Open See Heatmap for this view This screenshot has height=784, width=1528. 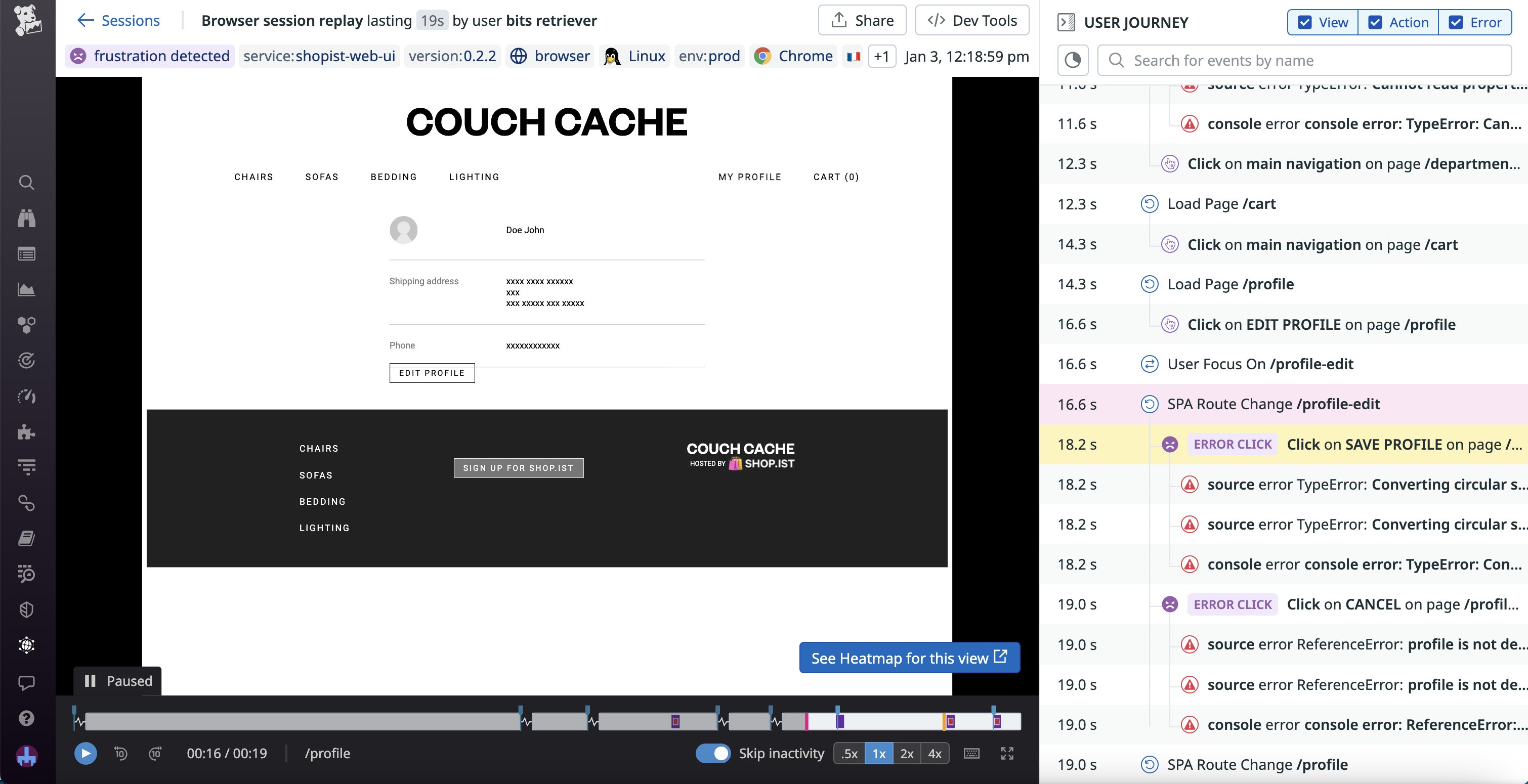point(909,658)
